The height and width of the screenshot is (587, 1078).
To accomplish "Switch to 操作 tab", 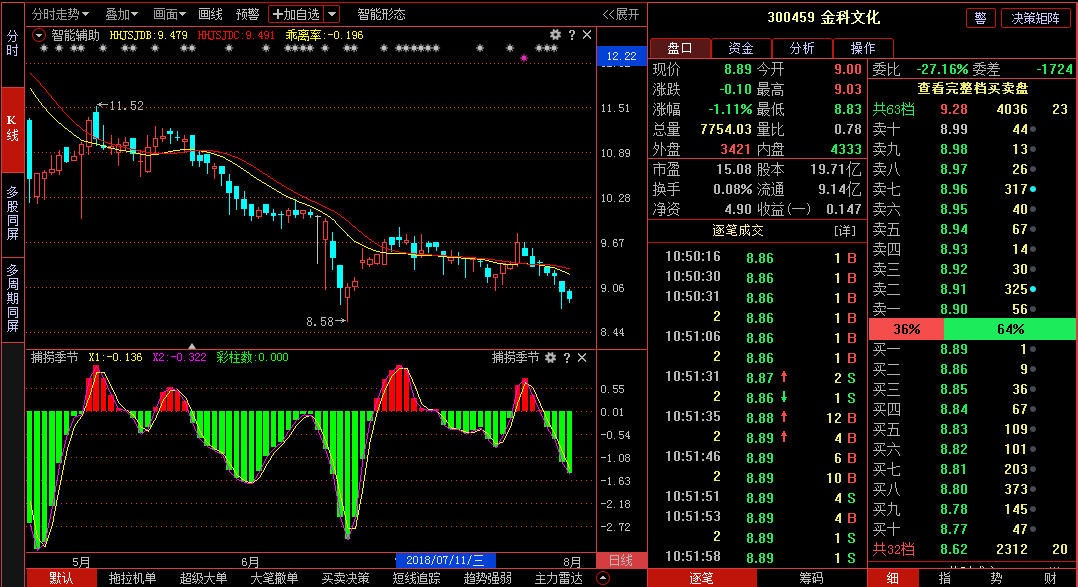I will 863,47.
